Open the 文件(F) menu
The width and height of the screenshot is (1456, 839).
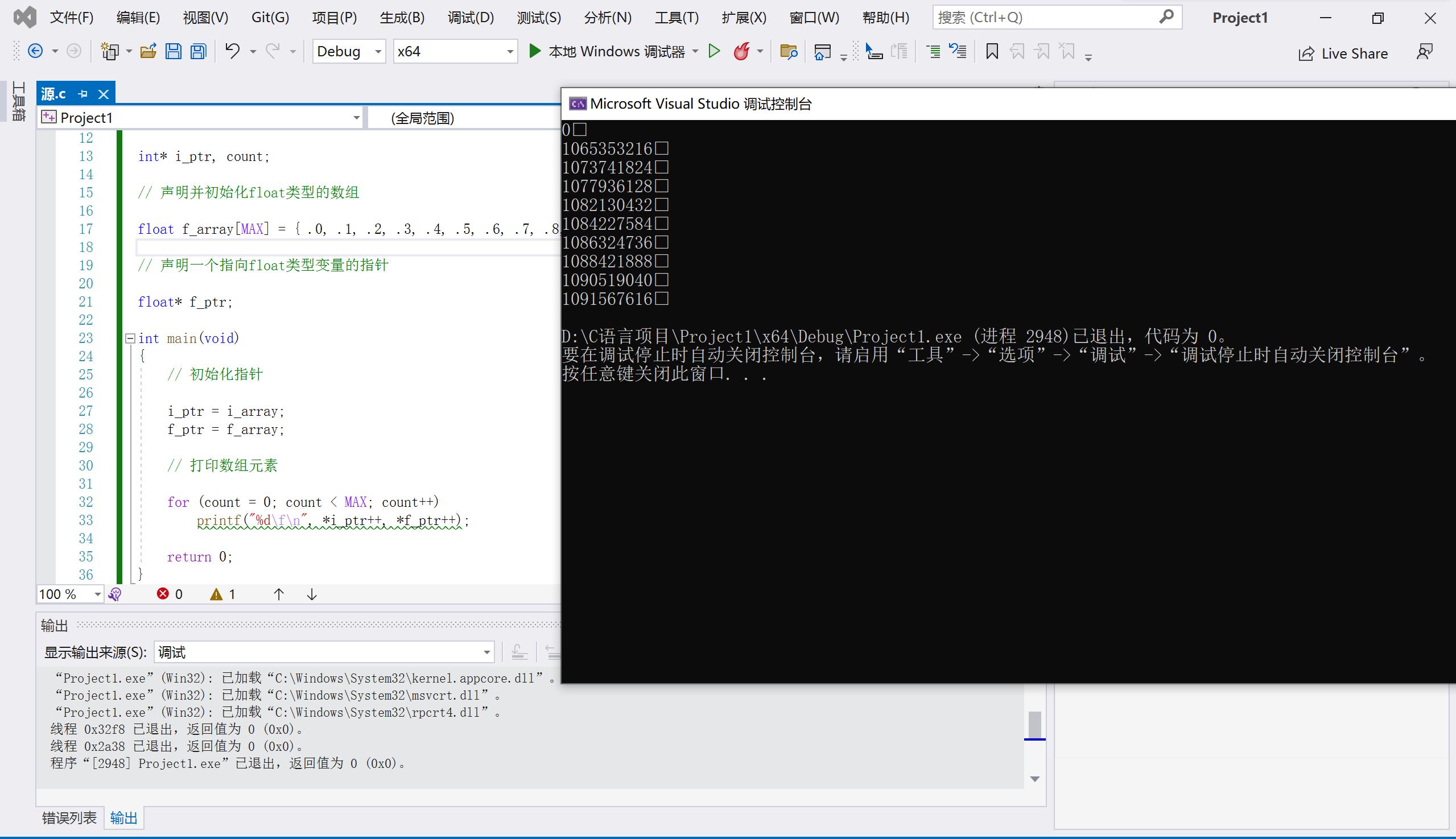point(72,17)
